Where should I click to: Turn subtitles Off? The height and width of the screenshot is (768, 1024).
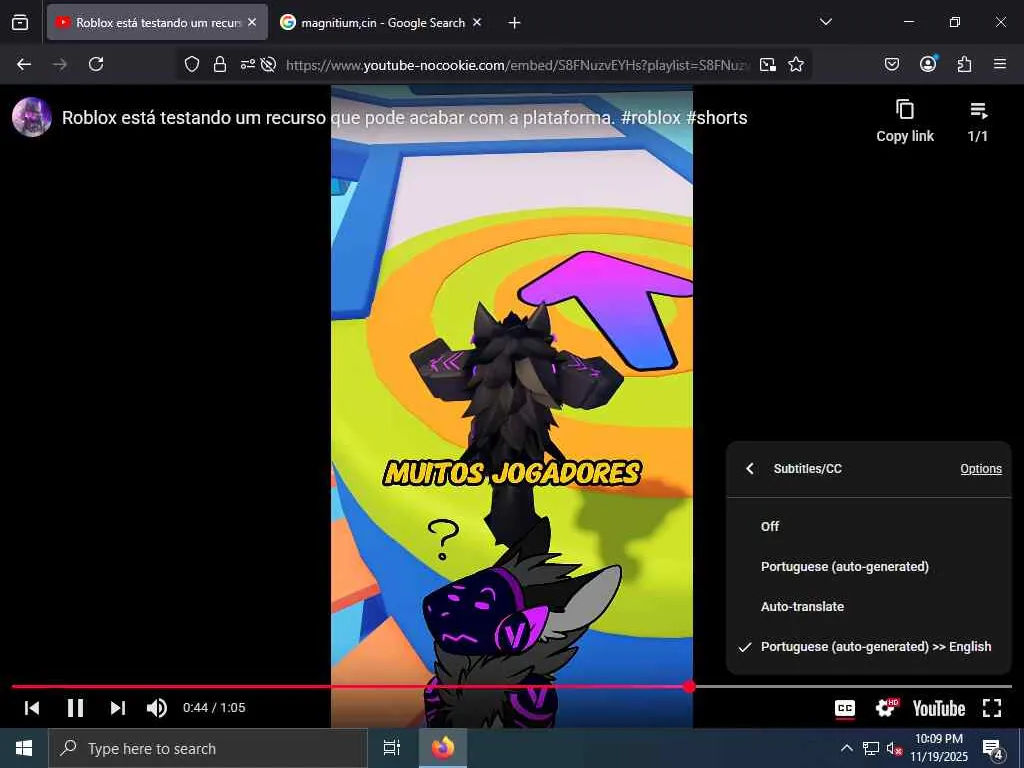tap(869, 526)
